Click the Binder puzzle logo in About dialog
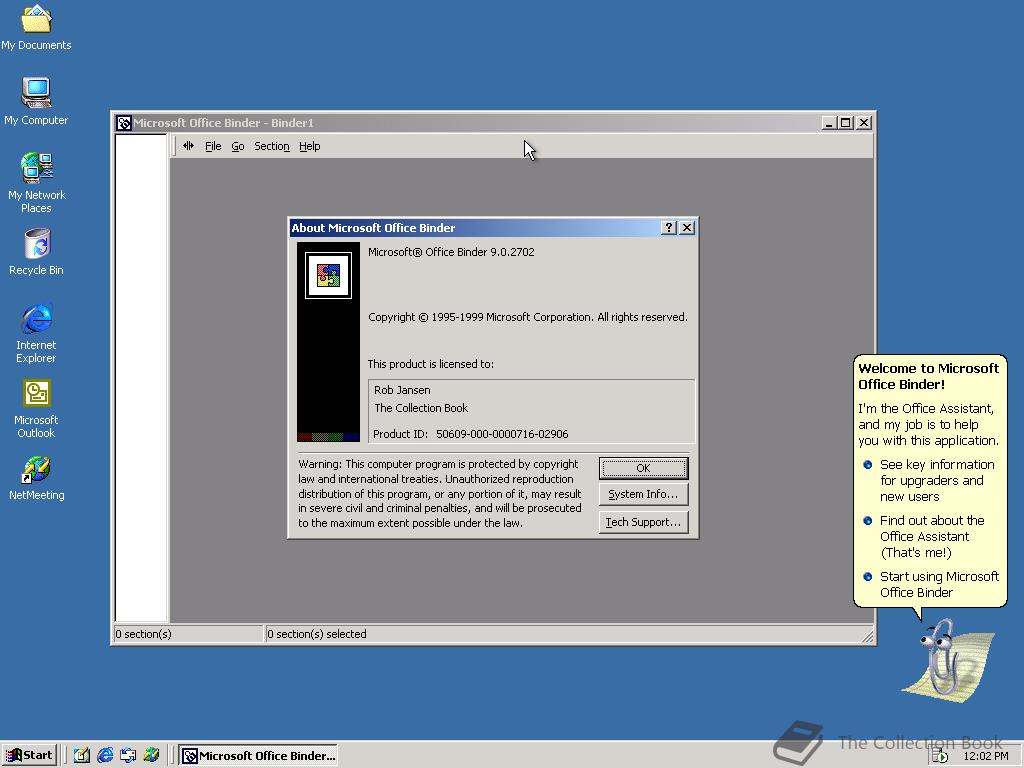 click(328, 275)
